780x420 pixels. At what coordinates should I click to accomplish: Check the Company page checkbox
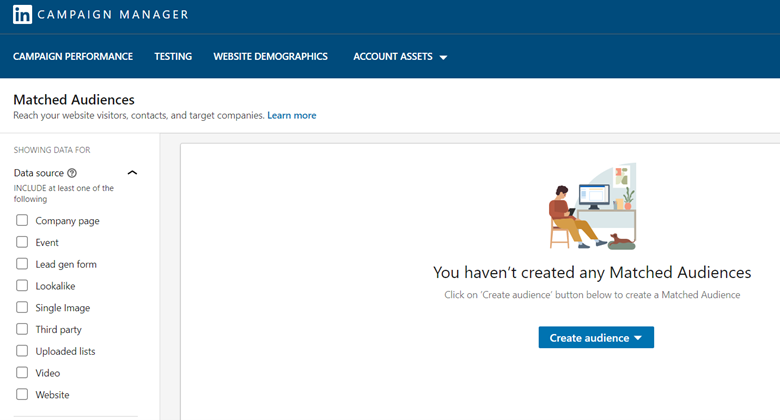coord(22,220)
